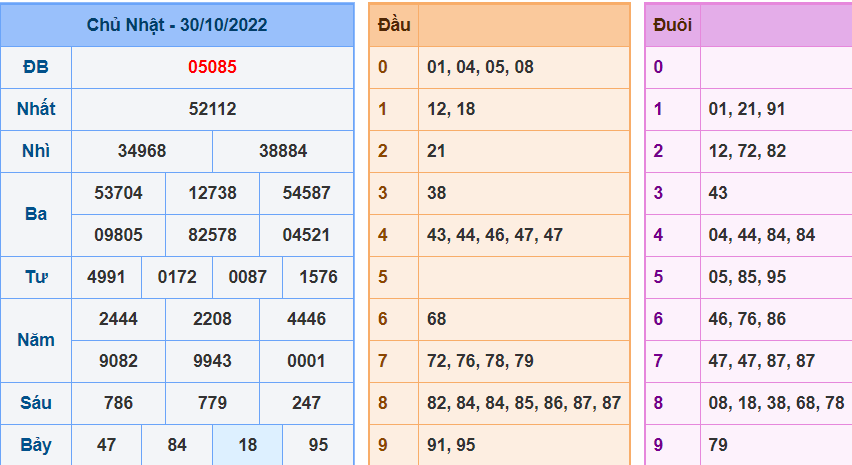Select the Tư prize number 0087
852x465 pixels.
[248, 277]
